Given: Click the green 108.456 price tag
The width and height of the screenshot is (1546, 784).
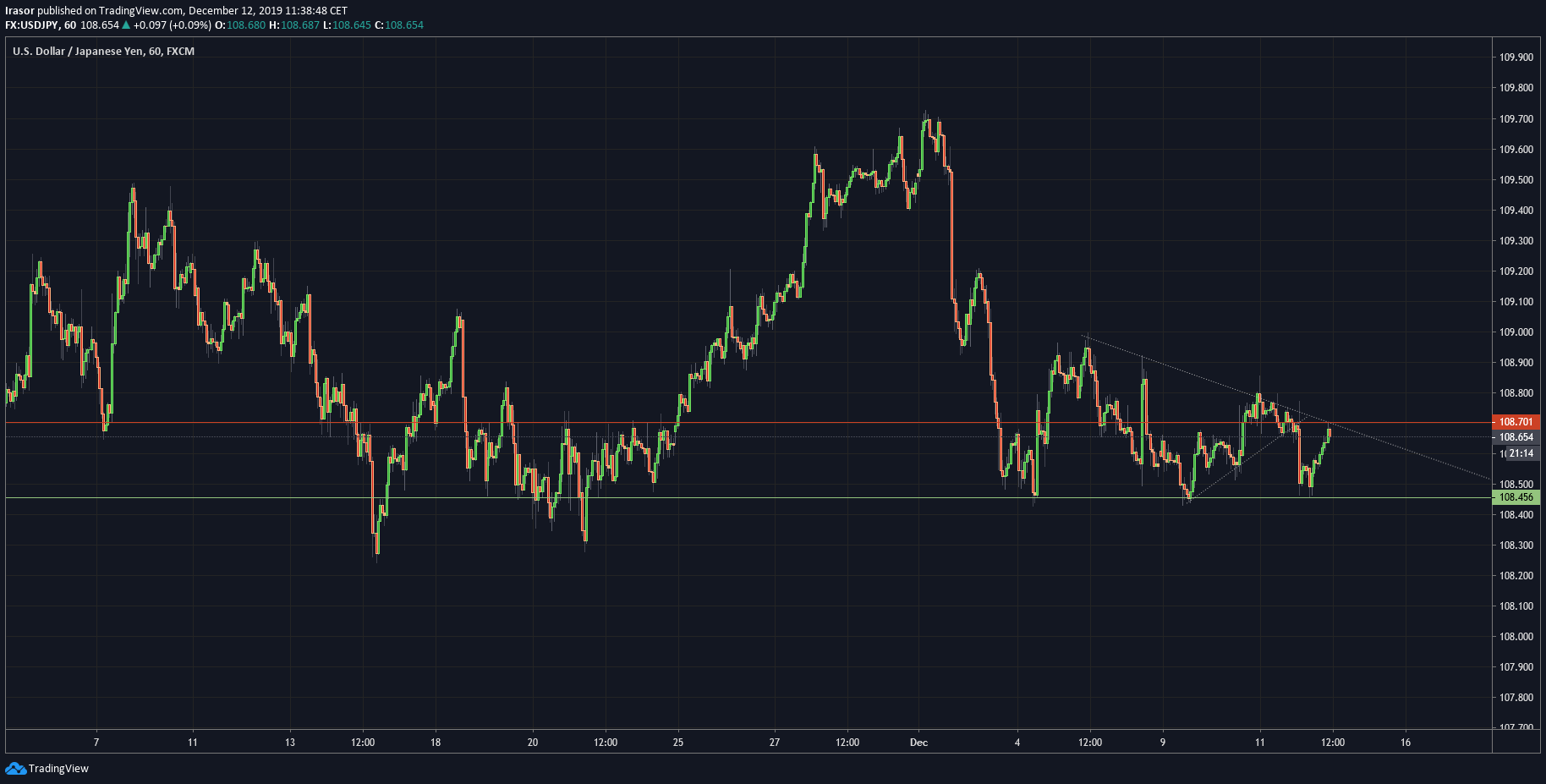Looking at the screenshot, I should pos(1516,497).
